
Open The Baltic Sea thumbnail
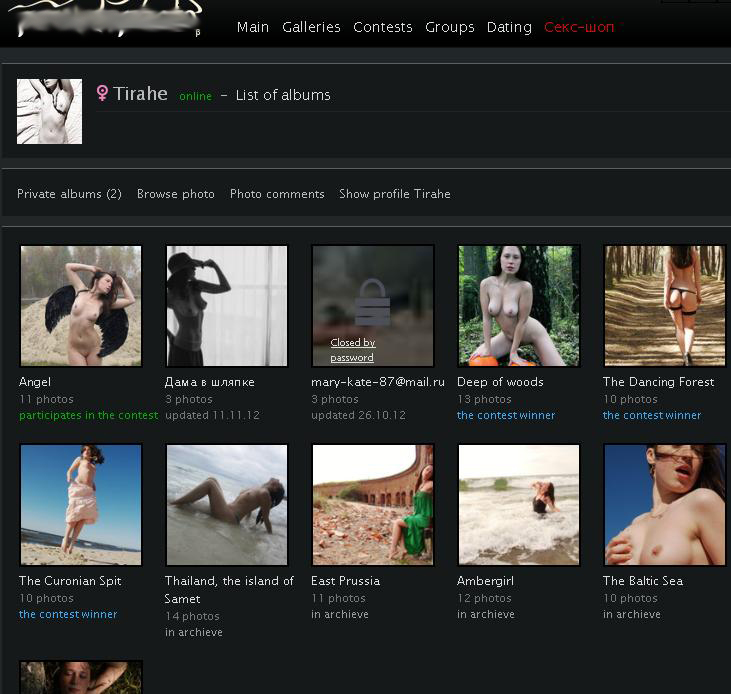(665, 505)
